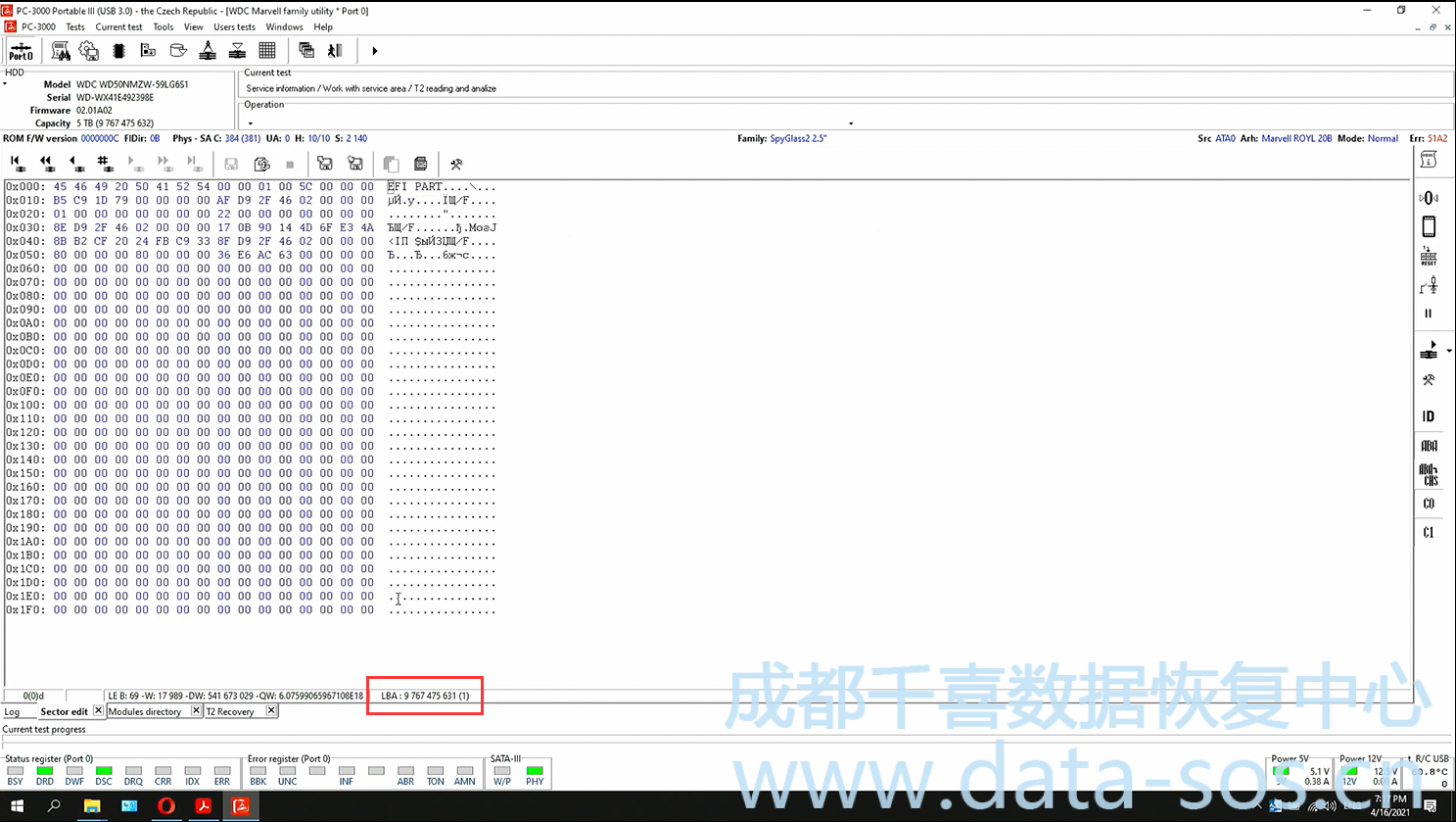
Task: Click the pause icon in right sidebar
Action: (1429, 314)
